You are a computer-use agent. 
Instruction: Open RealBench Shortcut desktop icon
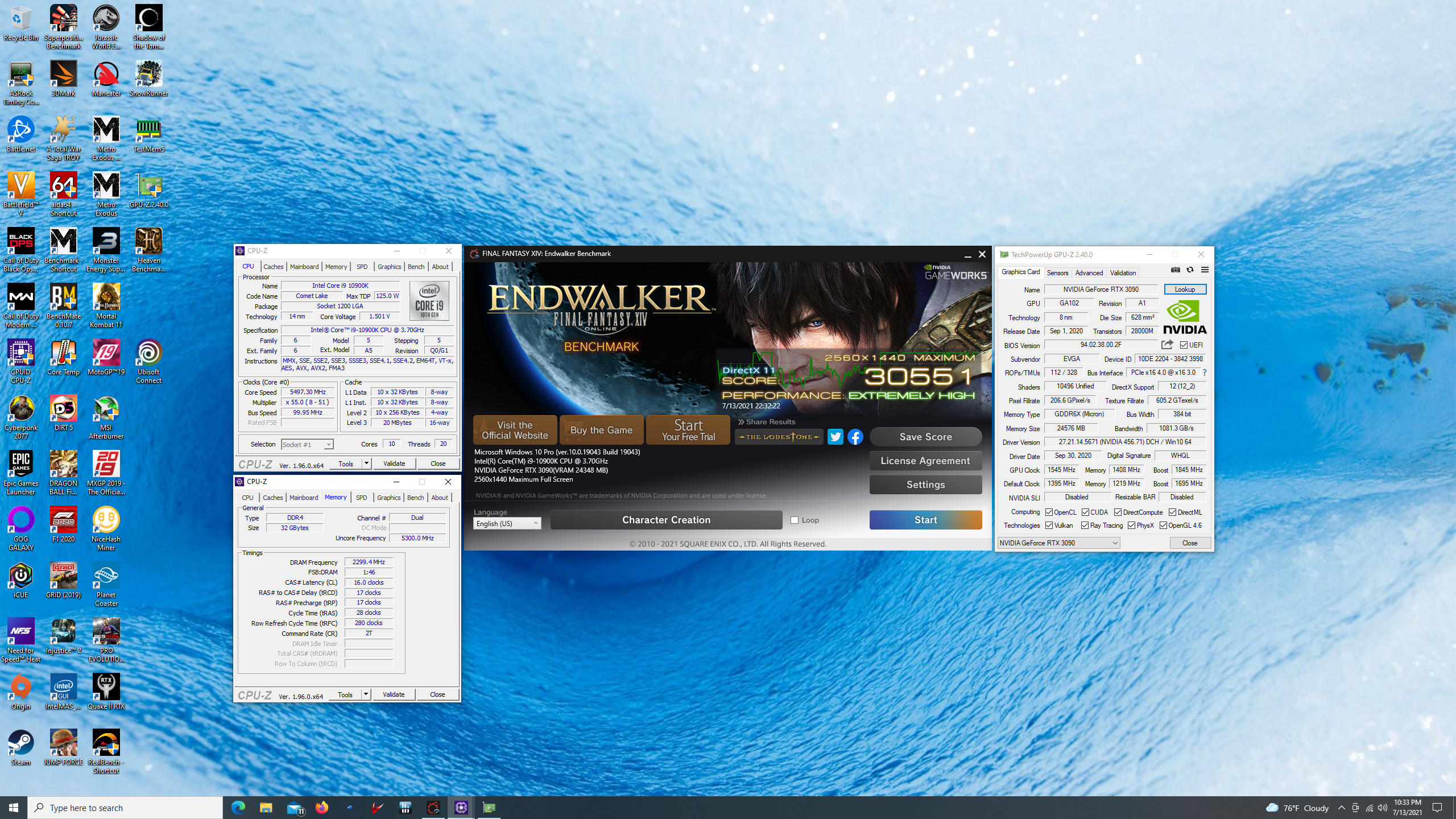106,752
